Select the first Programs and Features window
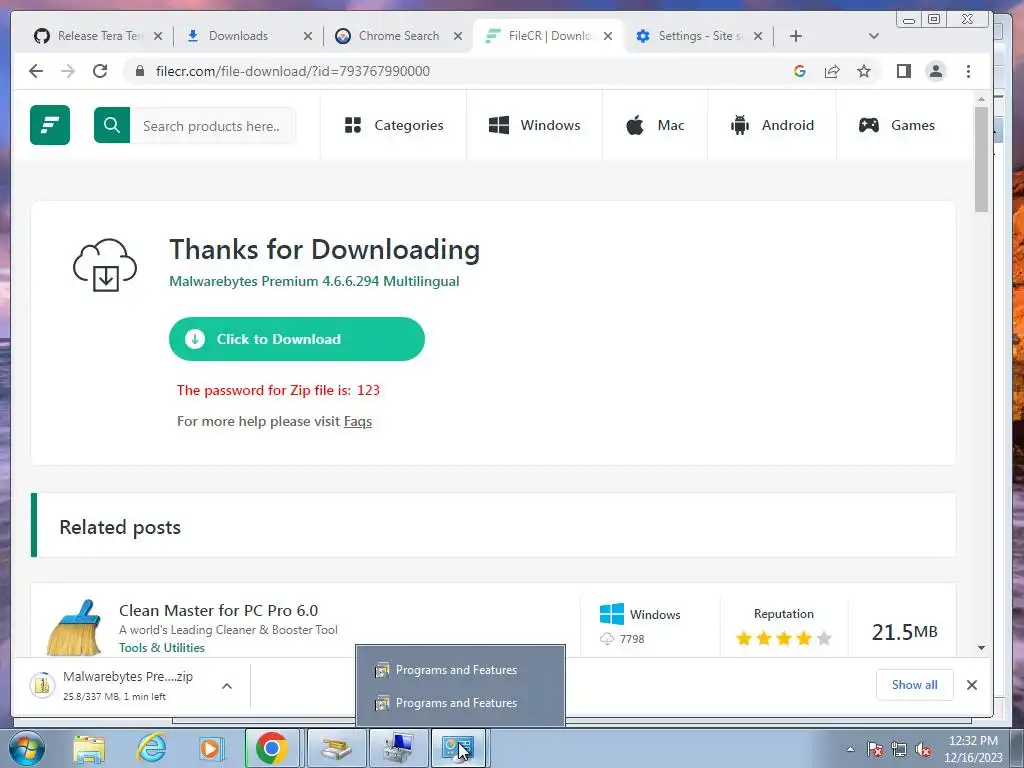The image size is (1024, 768). click(460, 670)
